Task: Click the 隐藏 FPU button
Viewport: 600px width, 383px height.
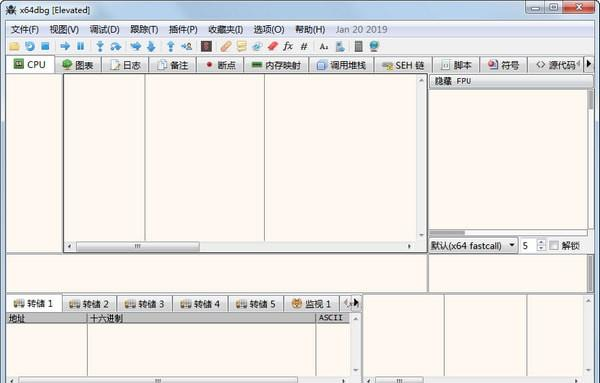Action: [x=511, y=81]
